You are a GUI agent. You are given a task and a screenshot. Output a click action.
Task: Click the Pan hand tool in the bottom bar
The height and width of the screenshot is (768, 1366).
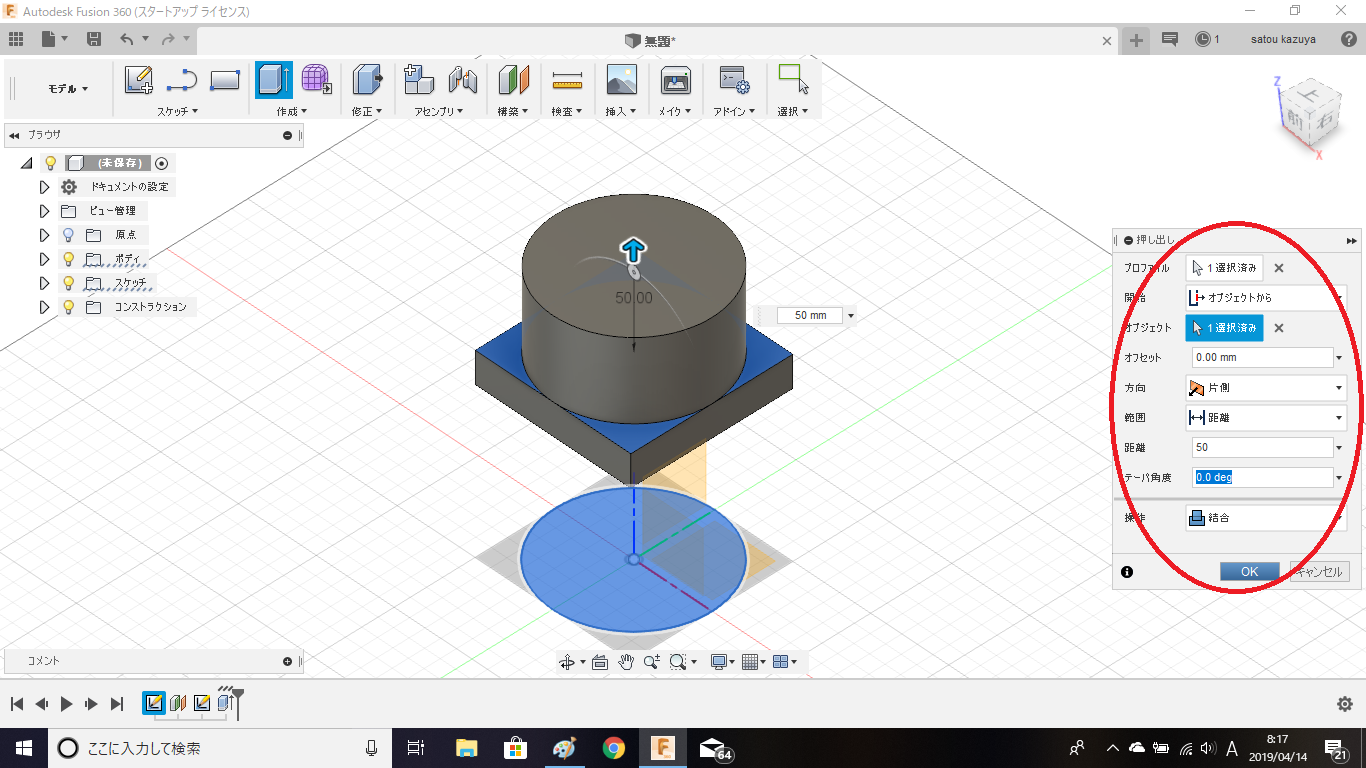click(x=626, y=662)
